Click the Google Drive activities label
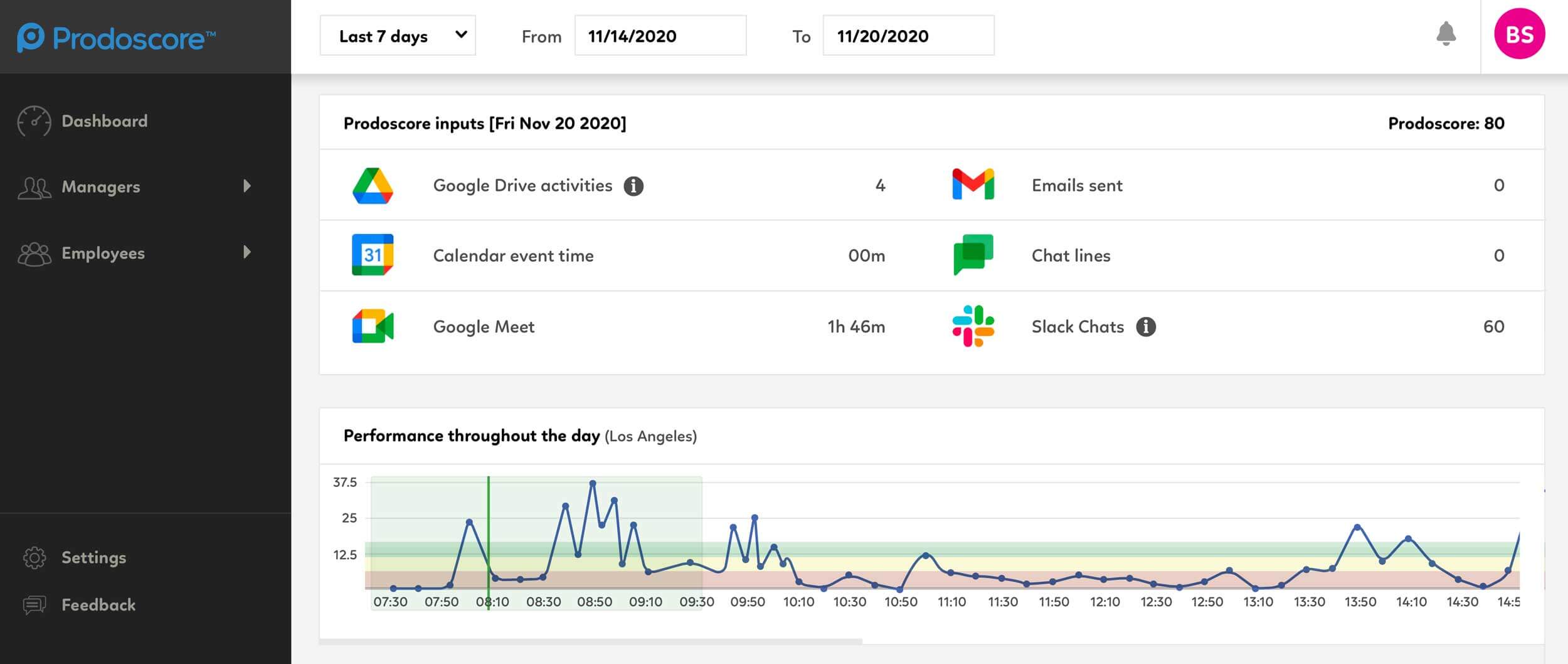1568x664 pixels. (x=522, y=186)
